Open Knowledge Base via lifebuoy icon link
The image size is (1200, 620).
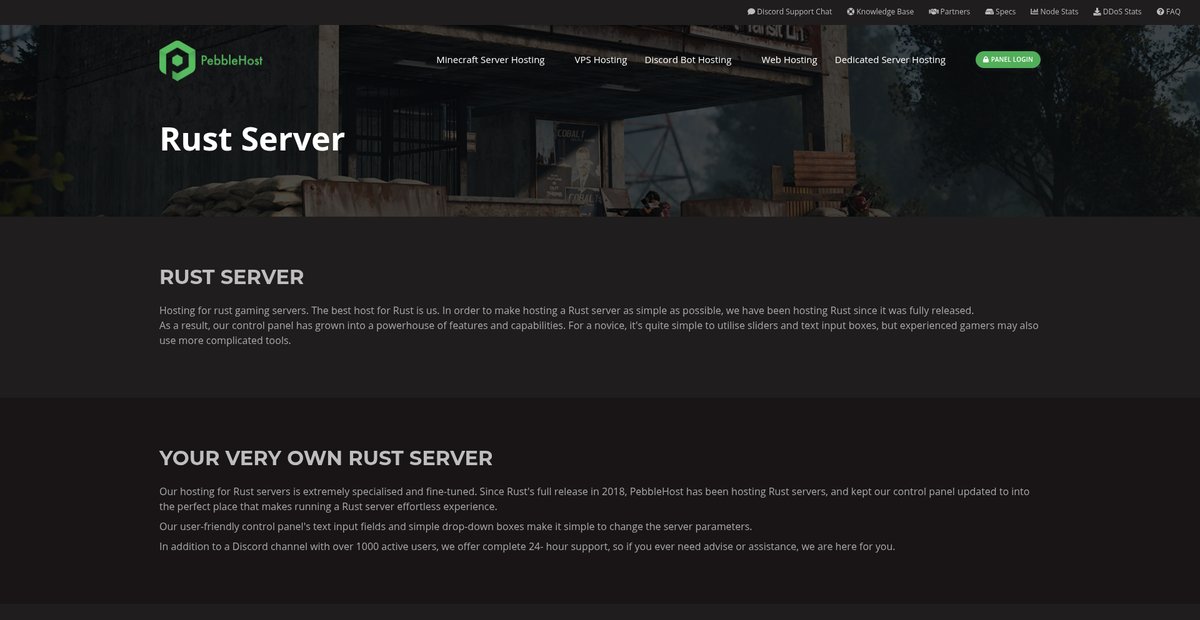(x=880, y=12)
